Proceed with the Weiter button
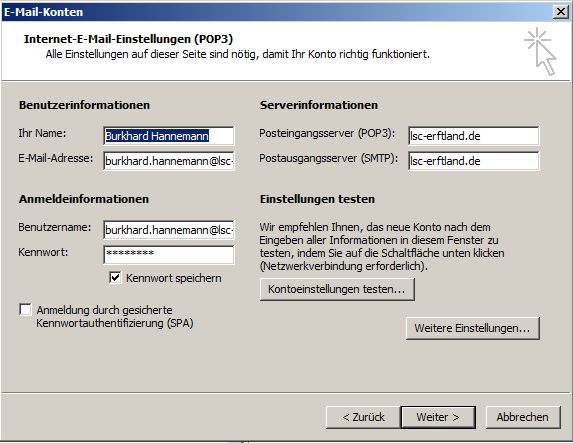 point(438,417)
